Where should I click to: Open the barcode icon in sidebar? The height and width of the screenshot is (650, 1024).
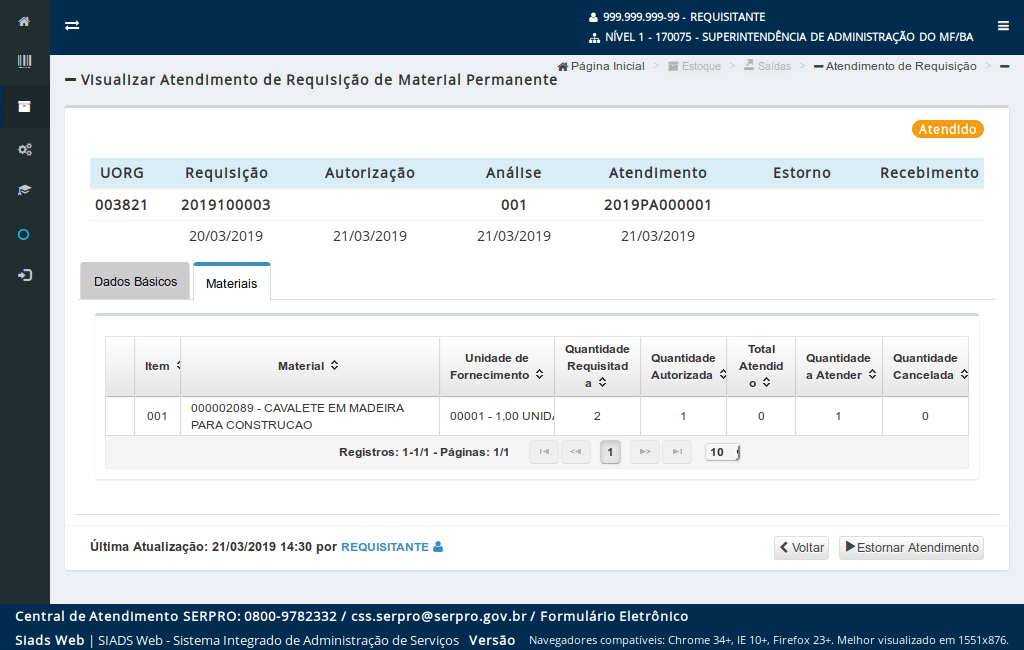click(24, 61)
